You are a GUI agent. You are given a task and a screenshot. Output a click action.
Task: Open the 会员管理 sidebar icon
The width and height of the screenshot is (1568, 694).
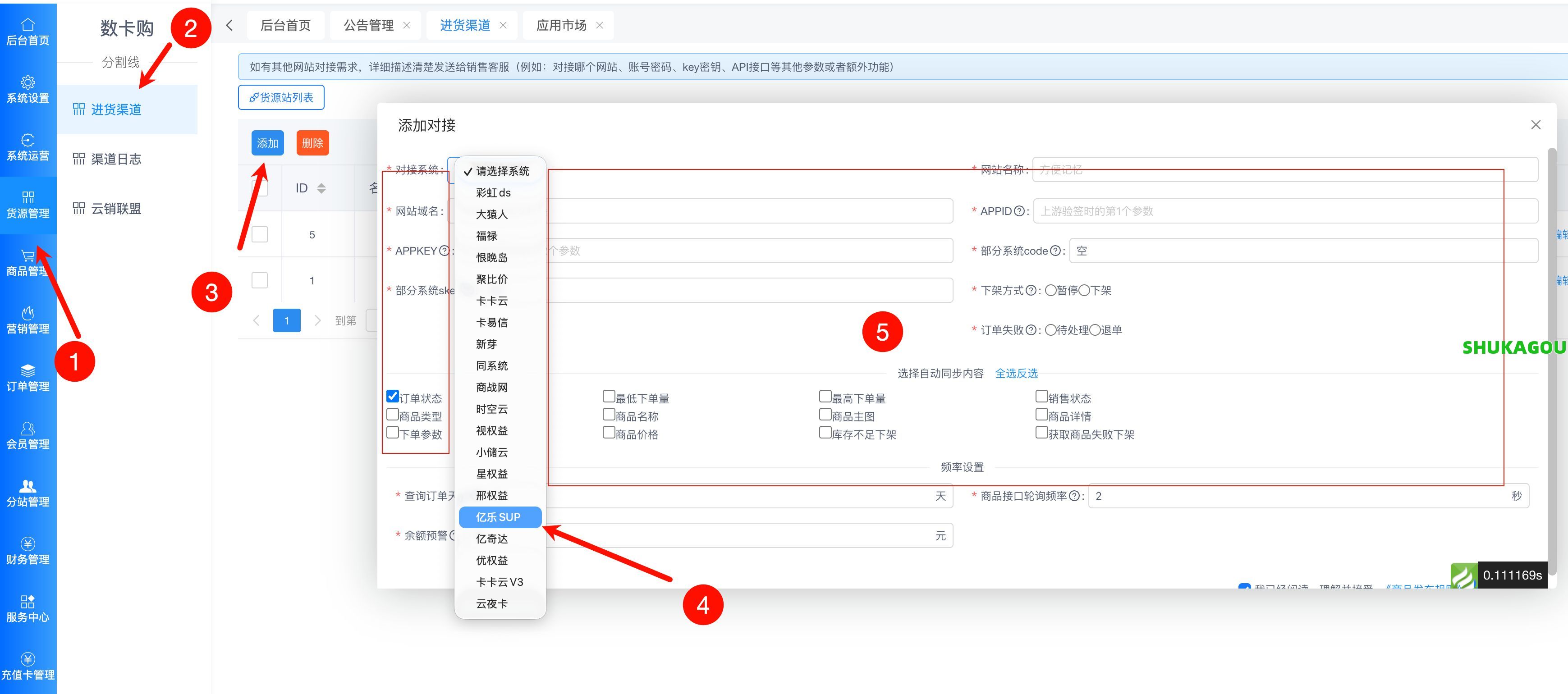pos(28,434)
